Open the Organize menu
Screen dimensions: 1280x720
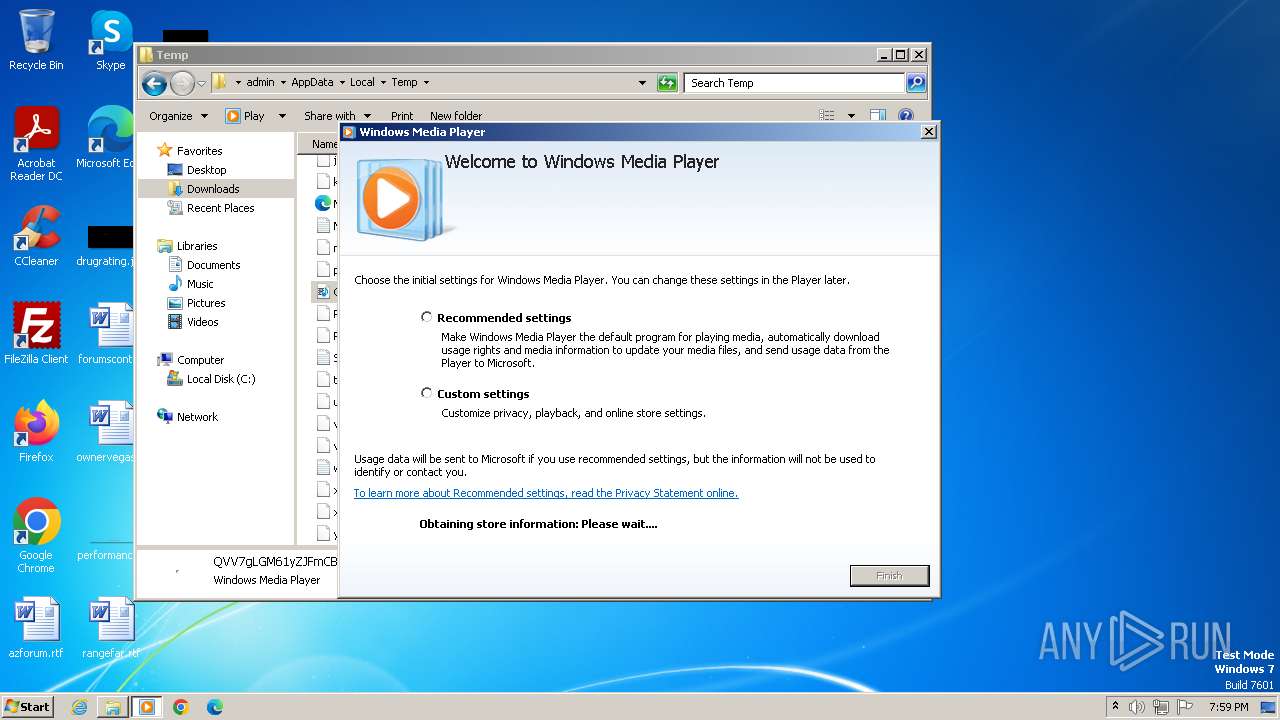click(x=178, y=116)
